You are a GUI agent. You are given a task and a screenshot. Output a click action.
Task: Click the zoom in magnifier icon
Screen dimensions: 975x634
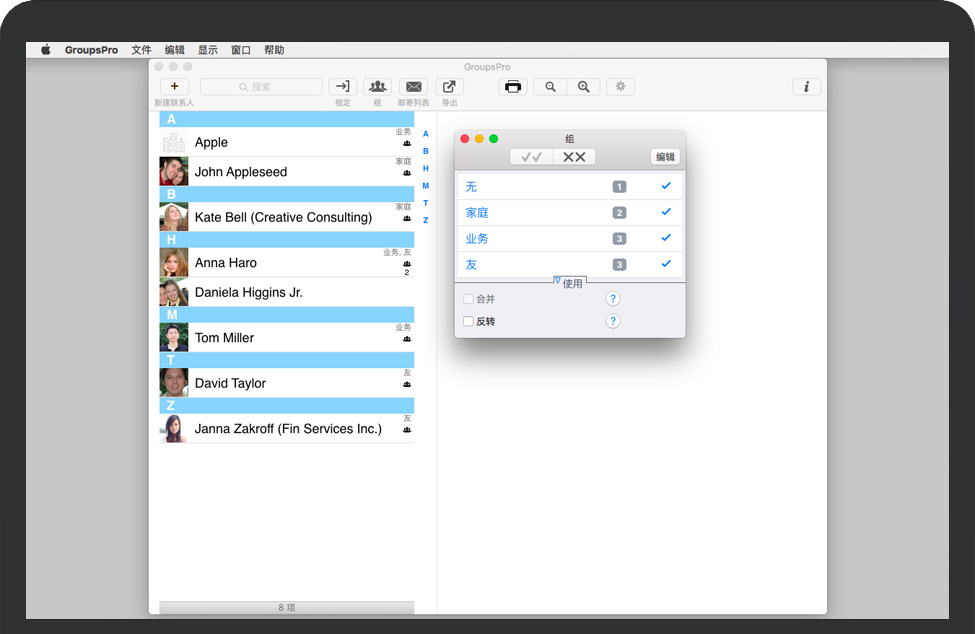tap(583, 87)
